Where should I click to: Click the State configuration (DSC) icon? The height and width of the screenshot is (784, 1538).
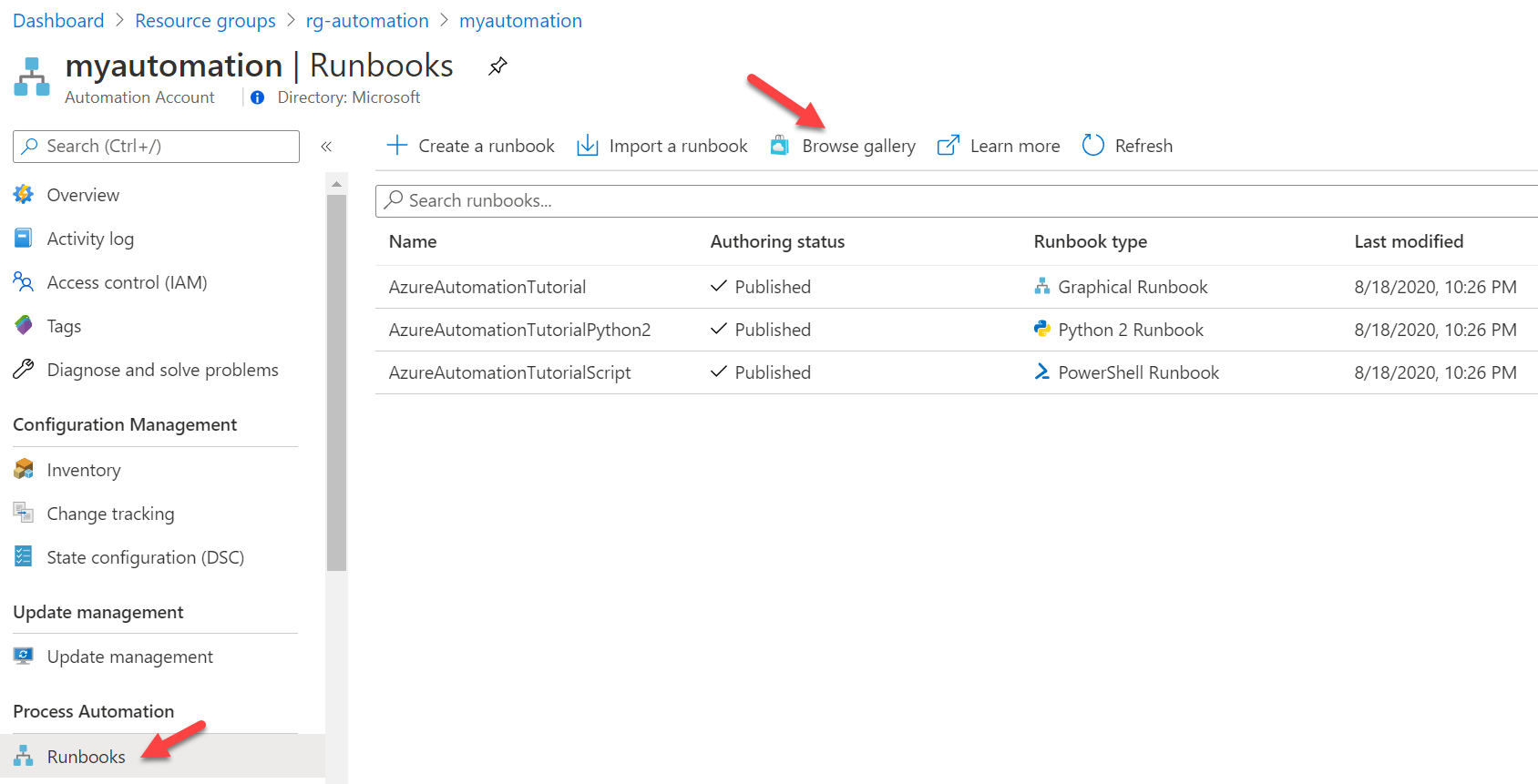24,557
